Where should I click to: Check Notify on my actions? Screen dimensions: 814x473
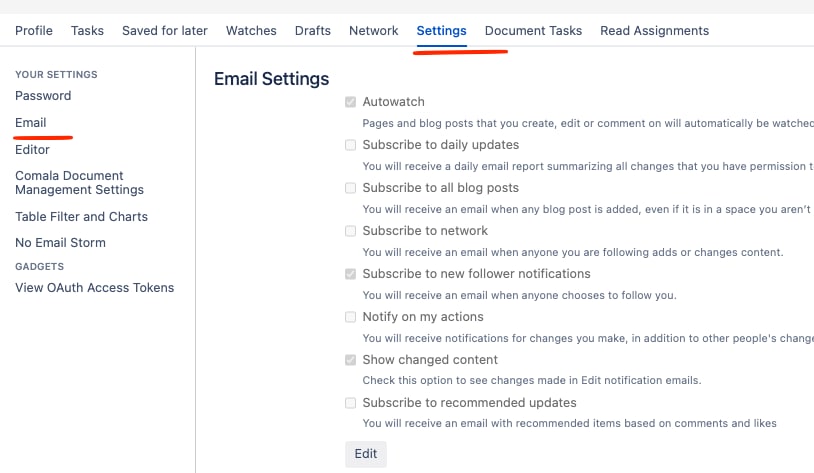coord(350,317)
